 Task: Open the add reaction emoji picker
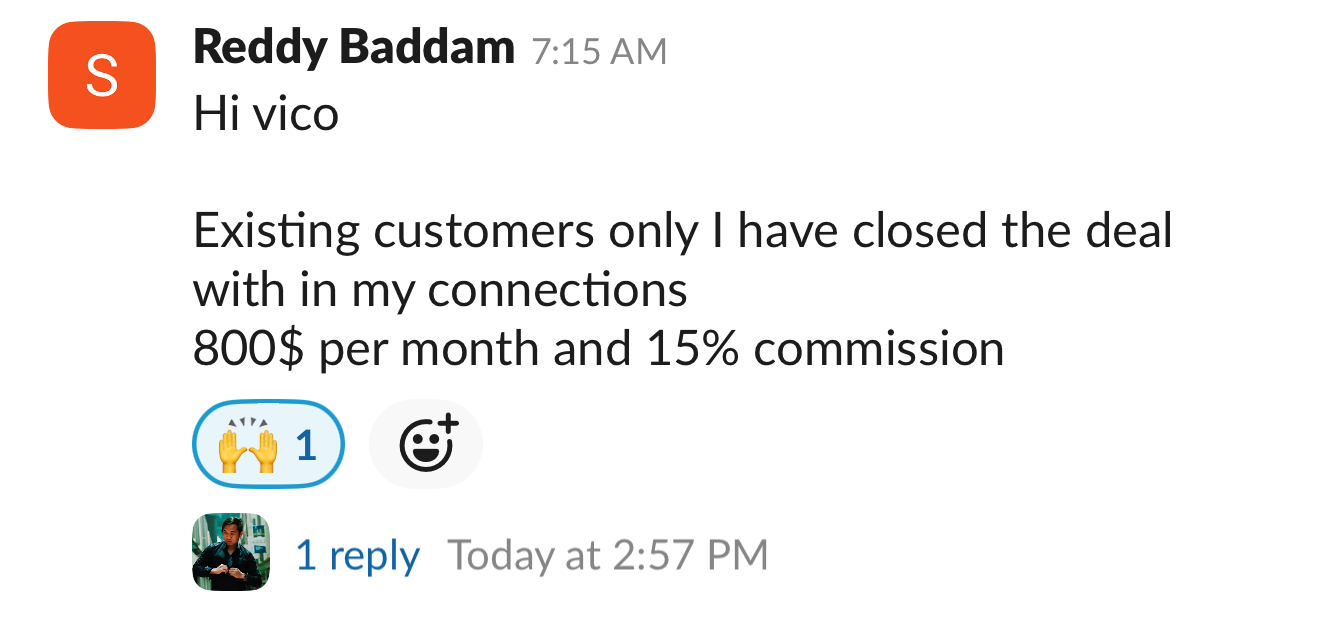(x=426, y=445)
